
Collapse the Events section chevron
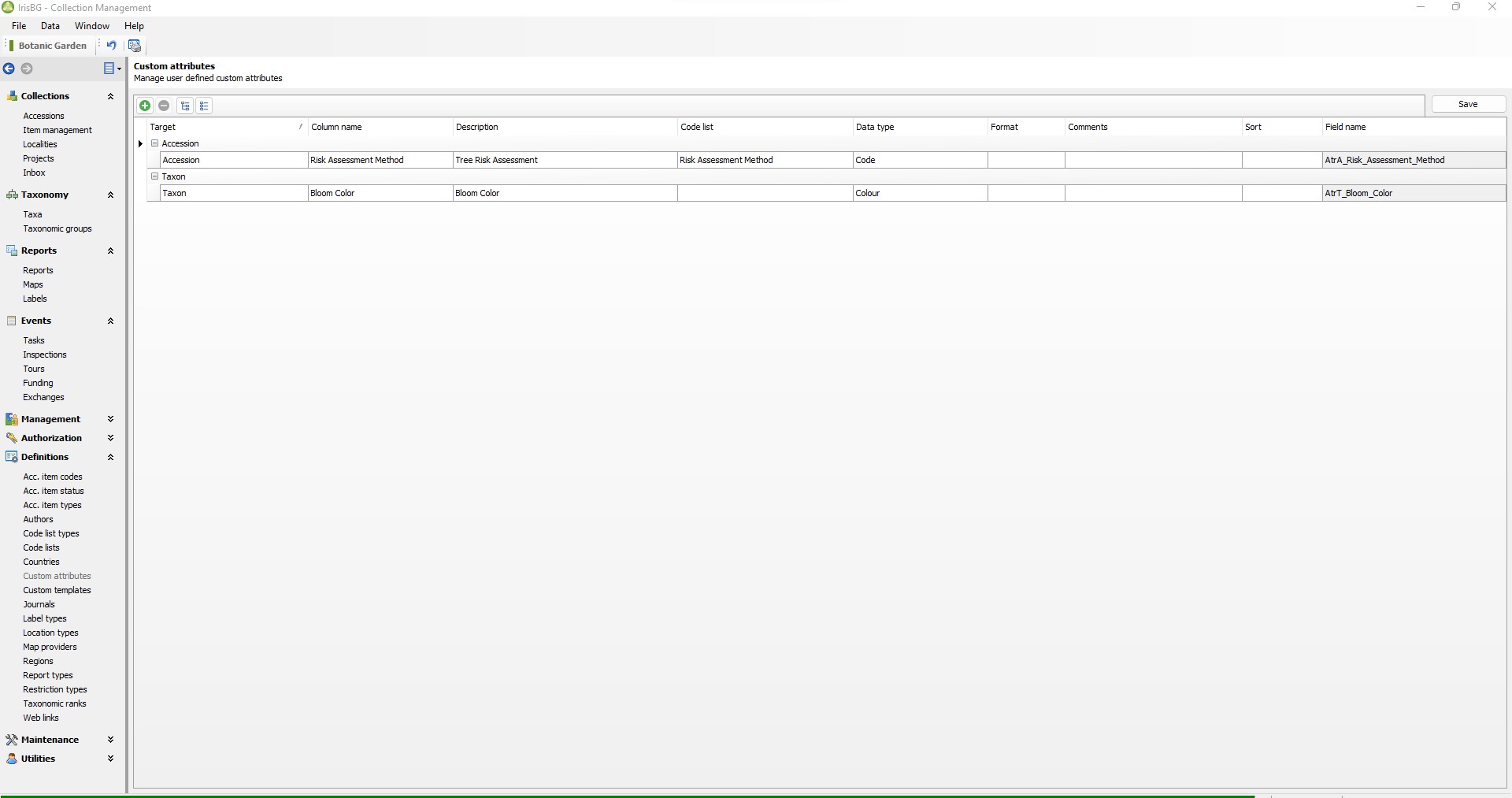coord(110,321)
